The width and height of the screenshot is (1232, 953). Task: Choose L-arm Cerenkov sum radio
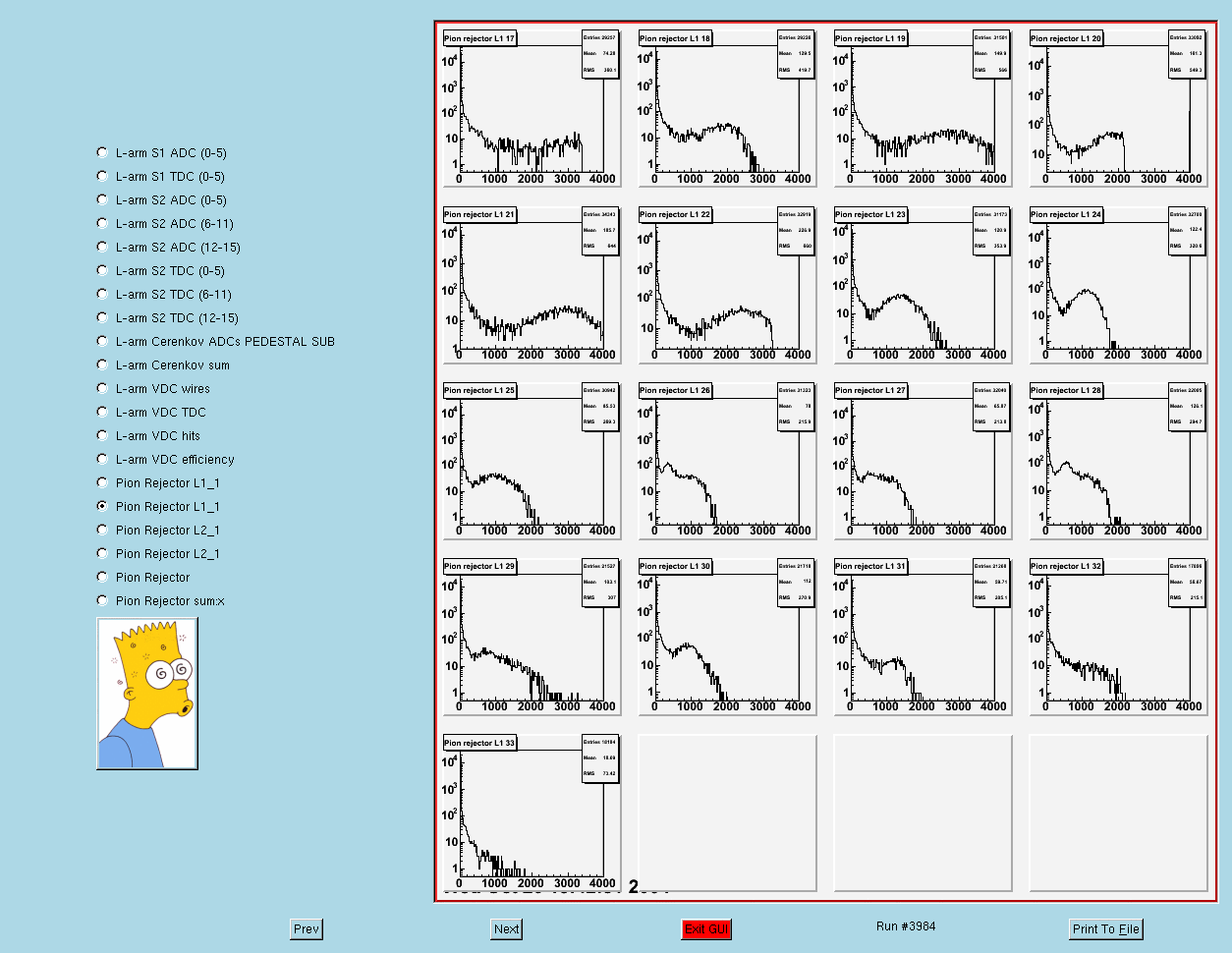pos(102,364)
